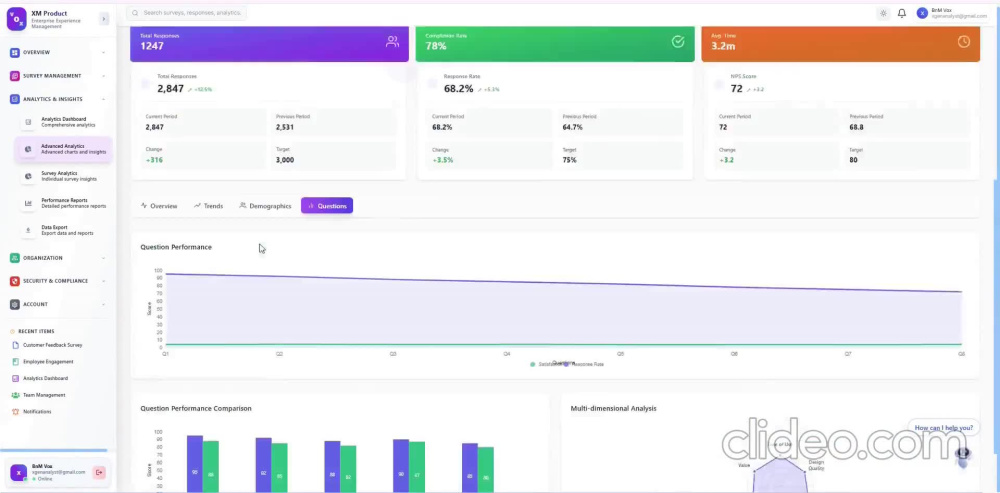Log out using the red sign-out icon
This screenshot has height=493, width=1000.
(x=99, y=472)
